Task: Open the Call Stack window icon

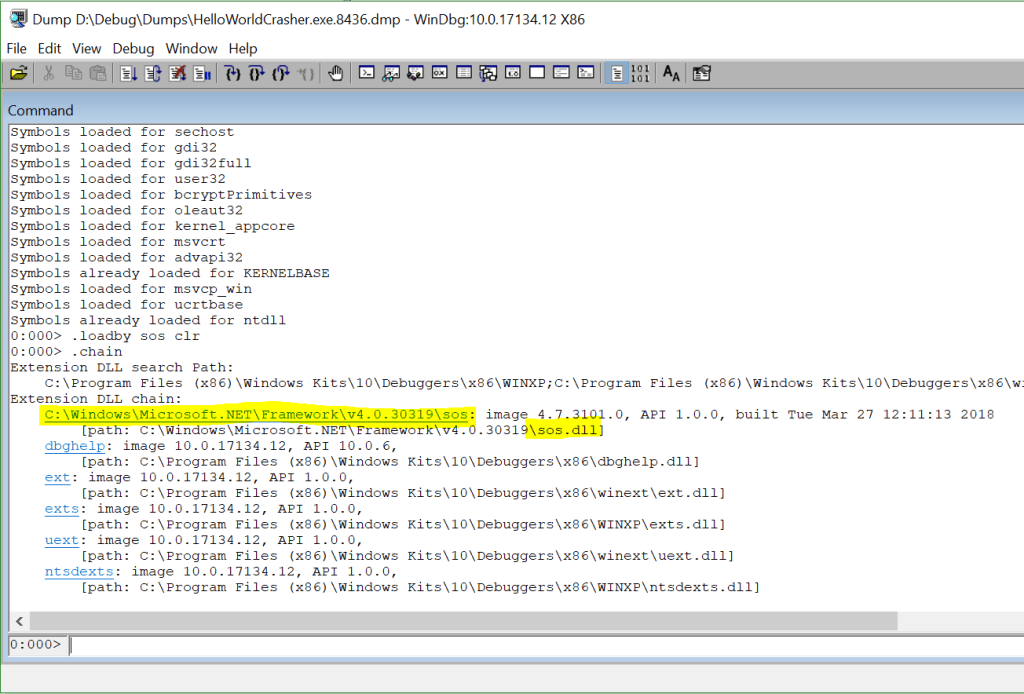Action: [486, 72]
